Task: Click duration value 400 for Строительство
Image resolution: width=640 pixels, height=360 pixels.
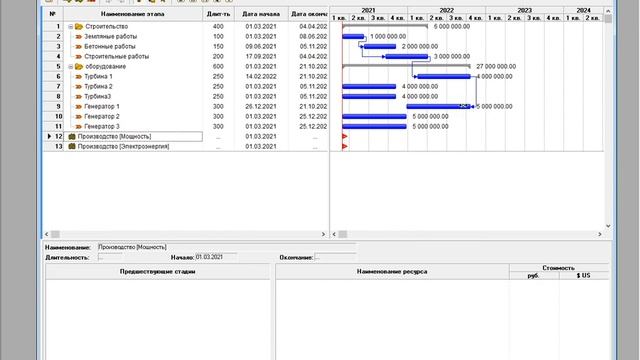Action: pos(218,27)
